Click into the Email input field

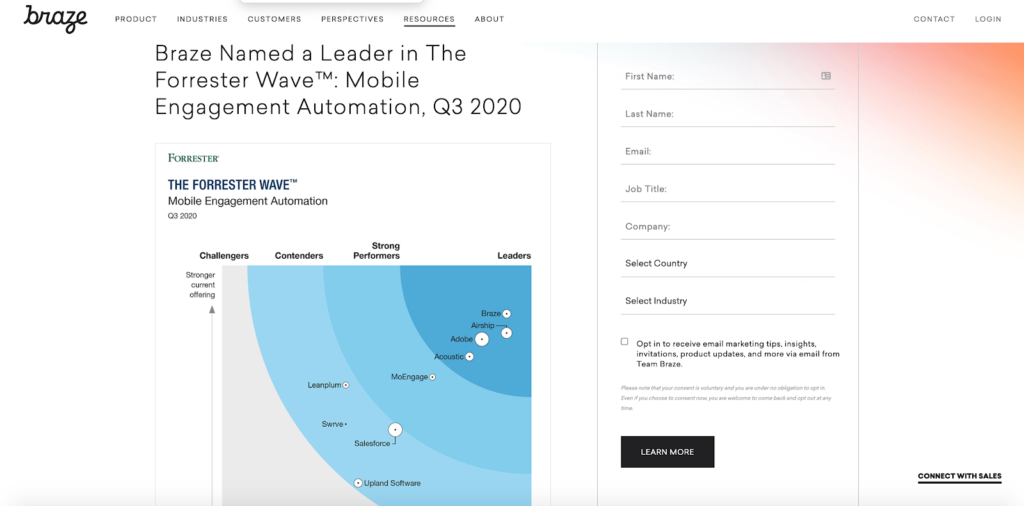[x=728, y=151]
